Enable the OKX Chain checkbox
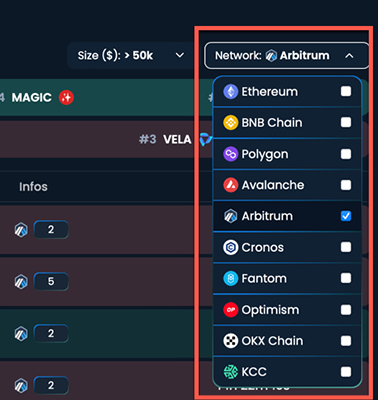The image size is (378, 400). tap(346, 341)
